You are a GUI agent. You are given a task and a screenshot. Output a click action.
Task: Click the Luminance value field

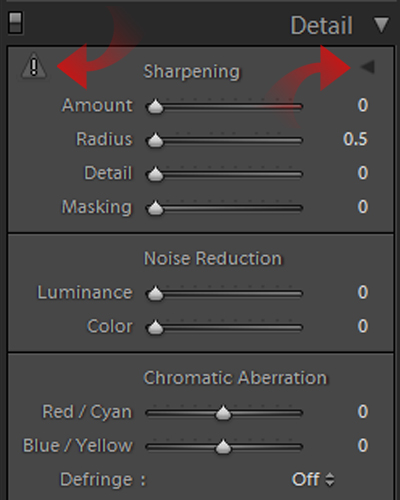pyautogui.click(x=363, y=292)
